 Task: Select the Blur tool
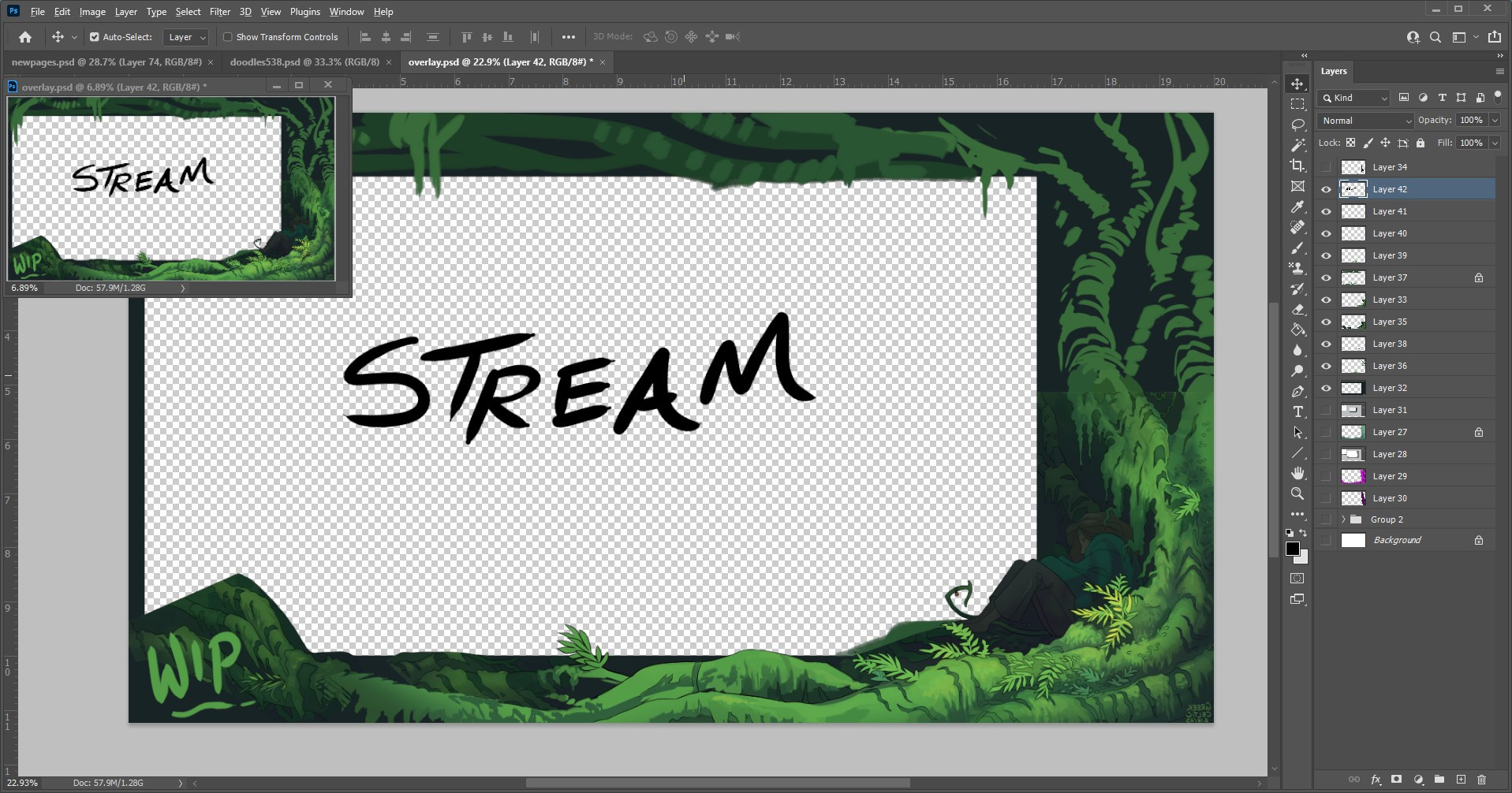coord(1297,350)
